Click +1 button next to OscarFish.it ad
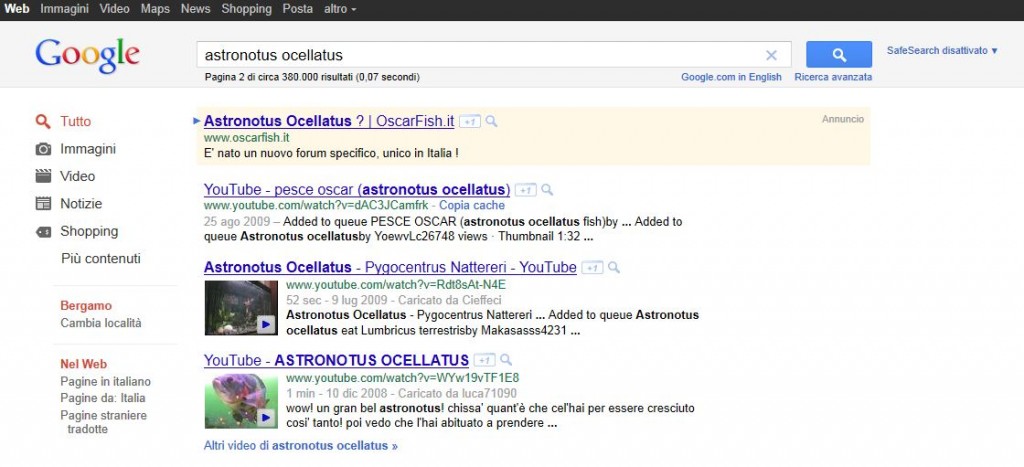Screen dimensions: 1024x467 point(470,121)
